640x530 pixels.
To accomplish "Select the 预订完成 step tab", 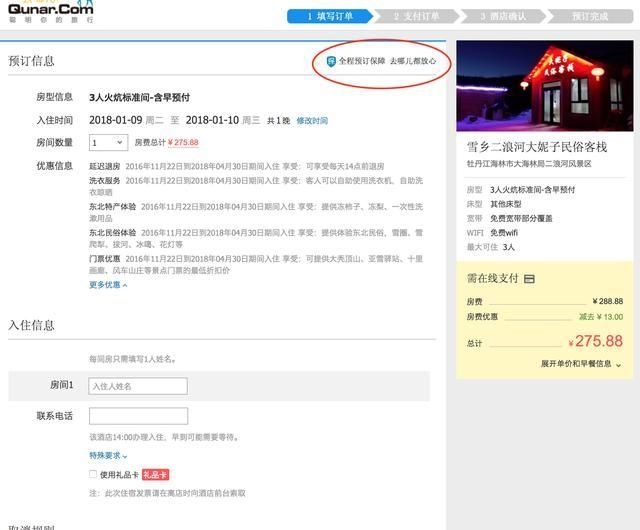I will 590,16.
